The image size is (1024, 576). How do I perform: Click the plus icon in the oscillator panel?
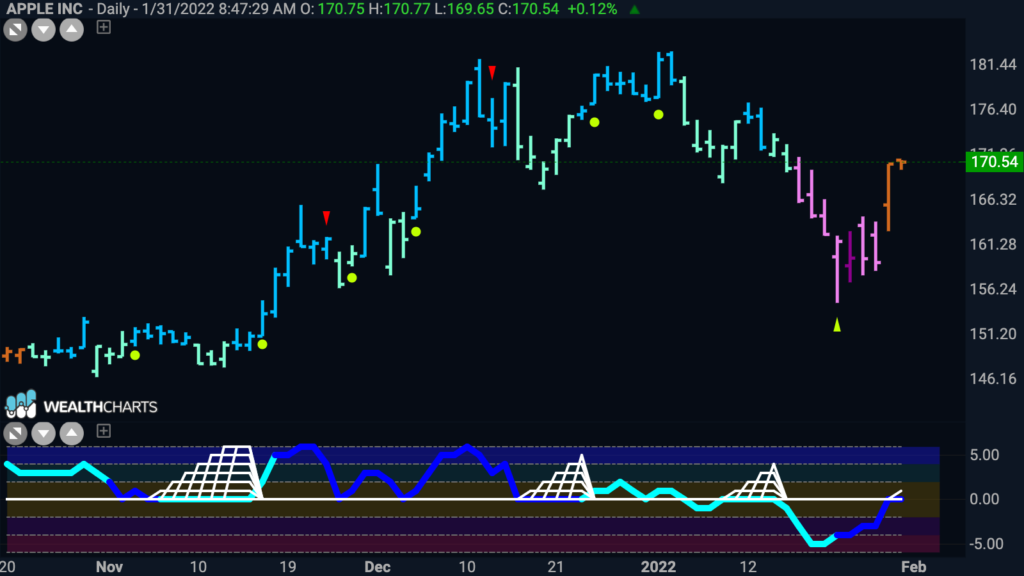pos(103,431)
